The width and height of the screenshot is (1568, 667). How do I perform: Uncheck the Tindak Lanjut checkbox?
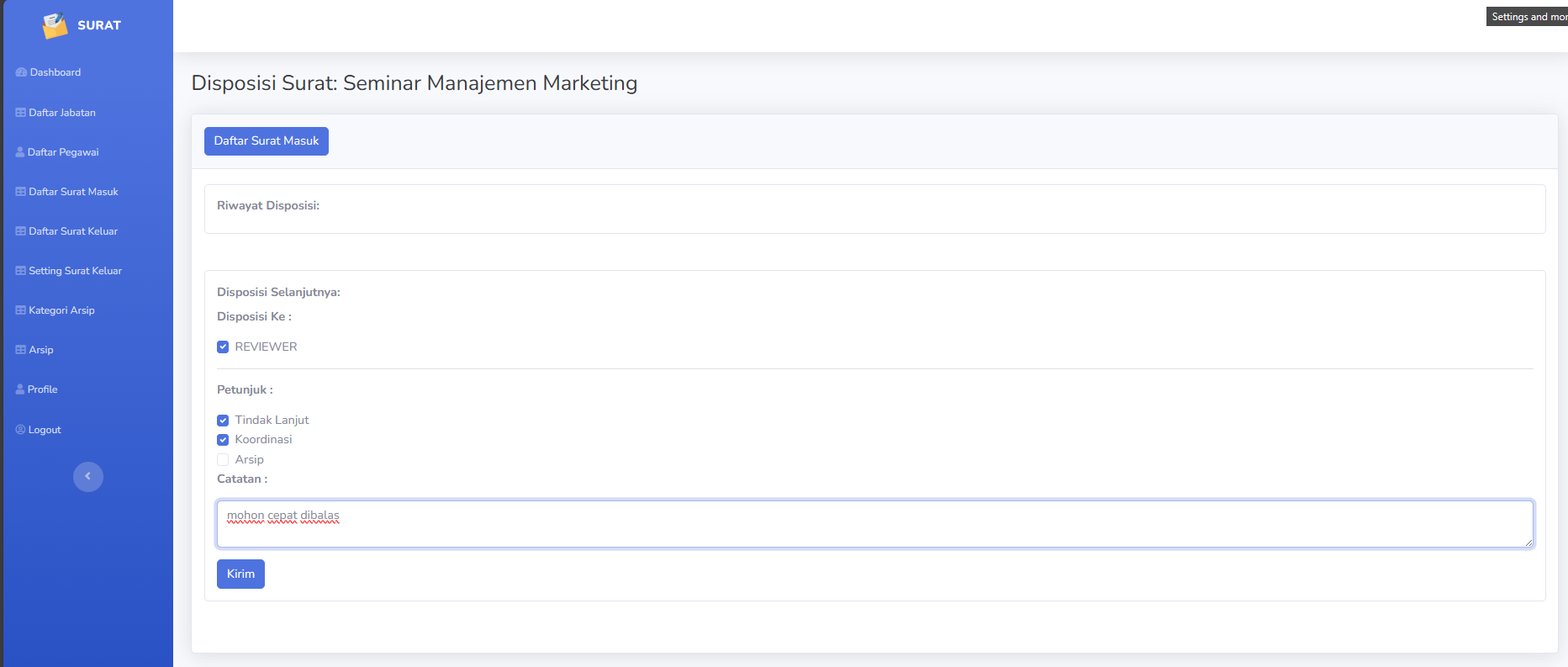pos(223,421)
